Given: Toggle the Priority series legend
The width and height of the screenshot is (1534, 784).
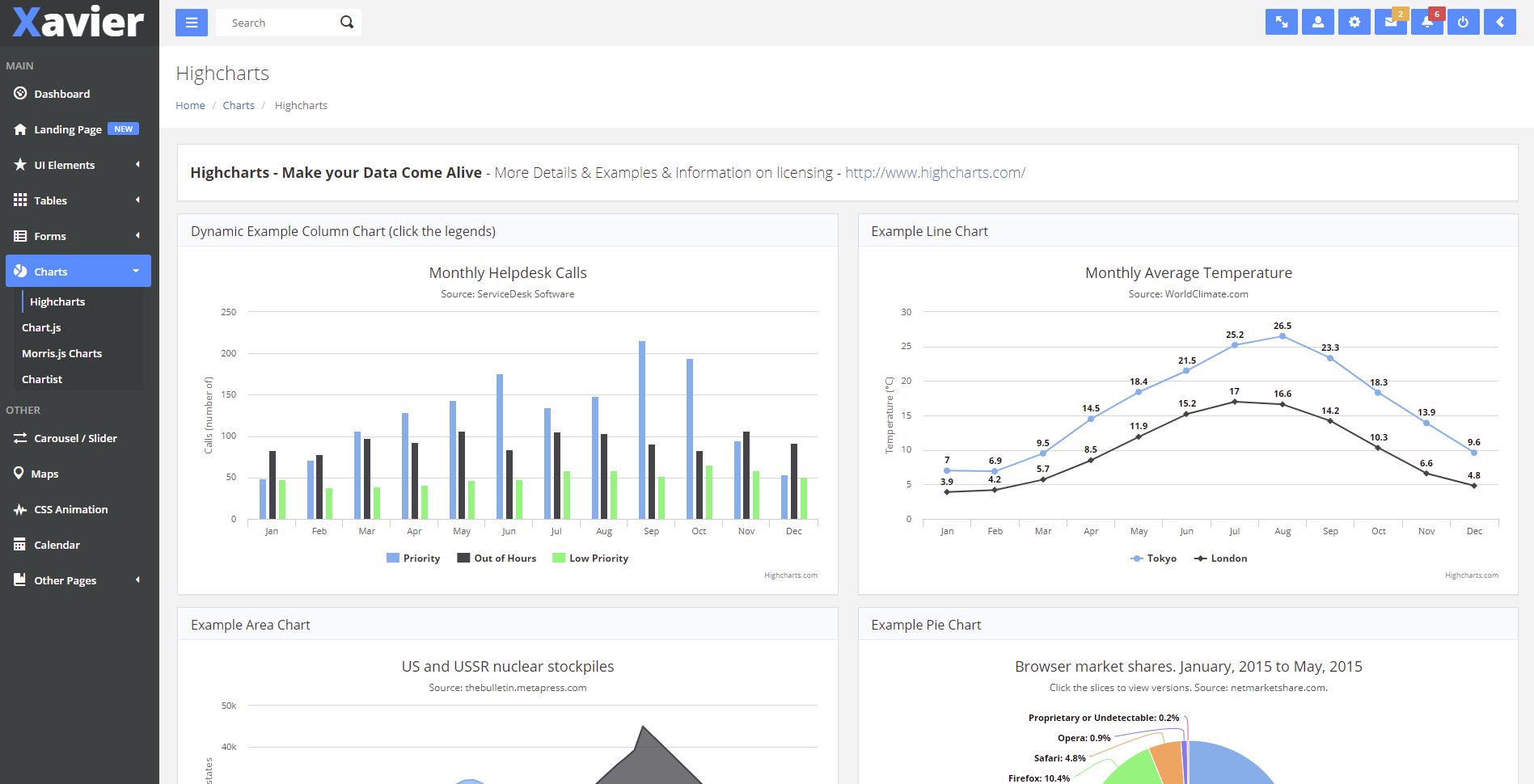Looking at the screenshot, I should (413, 558).
